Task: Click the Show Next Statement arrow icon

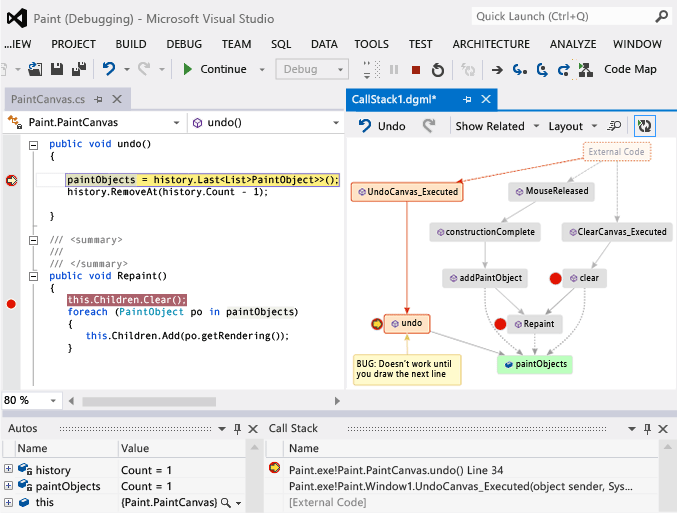Action: tap(496, 70)
